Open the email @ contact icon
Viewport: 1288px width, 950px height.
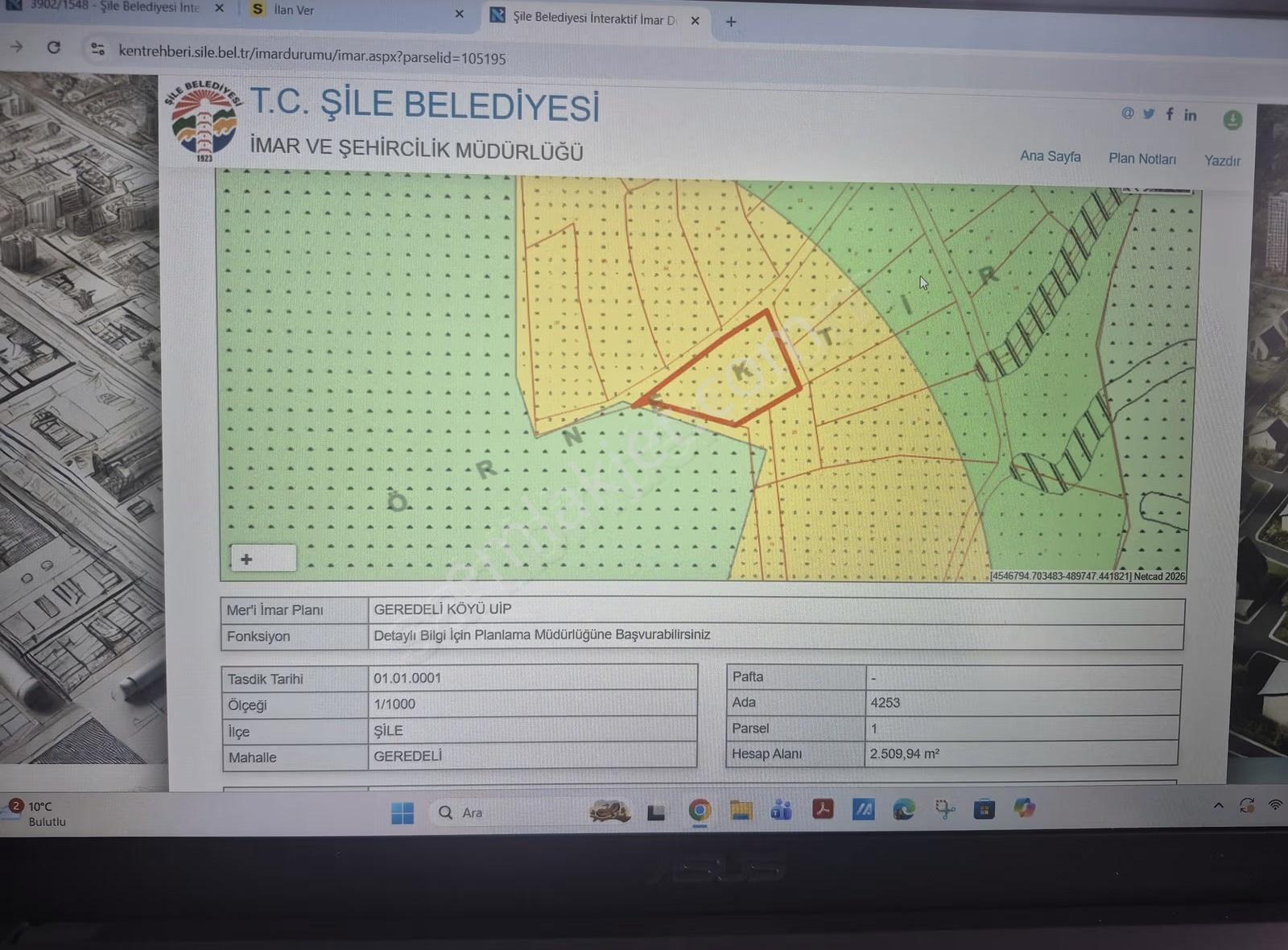(1127, 114)
